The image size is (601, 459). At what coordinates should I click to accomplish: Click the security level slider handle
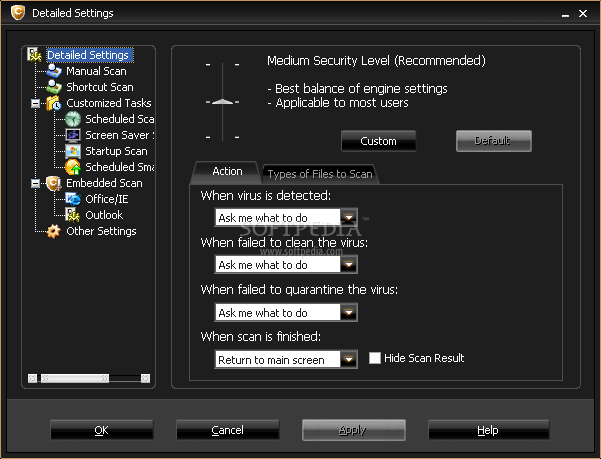point(222,101)
